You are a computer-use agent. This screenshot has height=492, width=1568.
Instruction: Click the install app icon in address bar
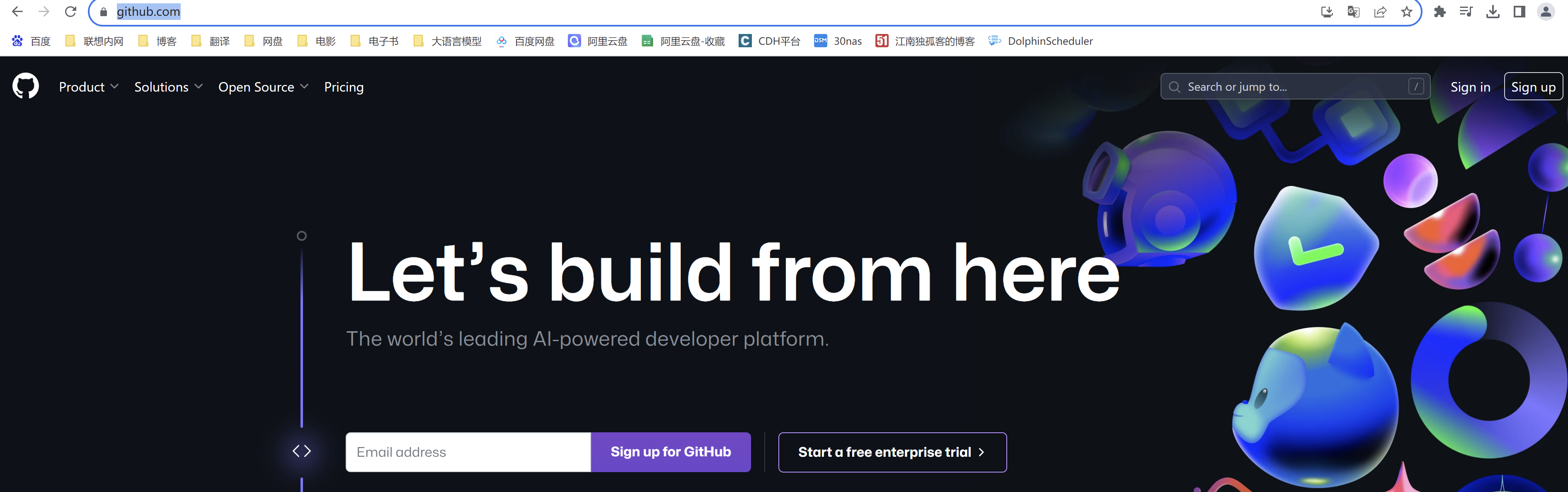point(1327,12)
